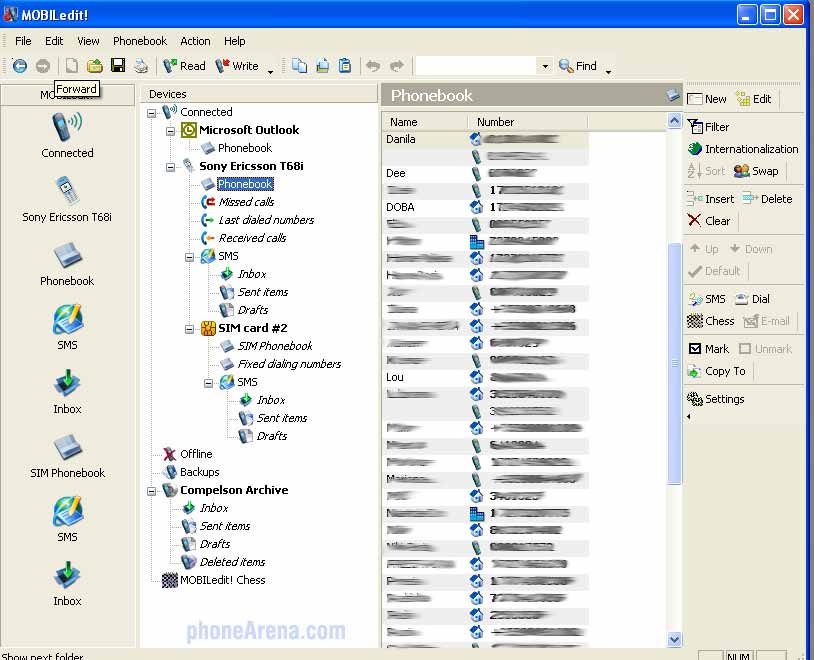814x660 pixels.
Task: Collapse the Compelson Archive node
Action: click(x=152, y=491)
